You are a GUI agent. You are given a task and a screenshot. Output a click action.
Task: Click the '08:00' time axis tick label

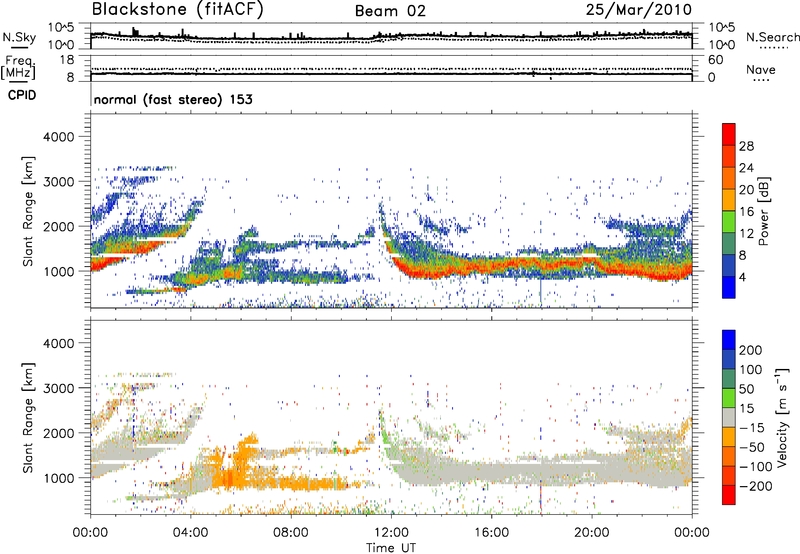(x=291, y=533)
